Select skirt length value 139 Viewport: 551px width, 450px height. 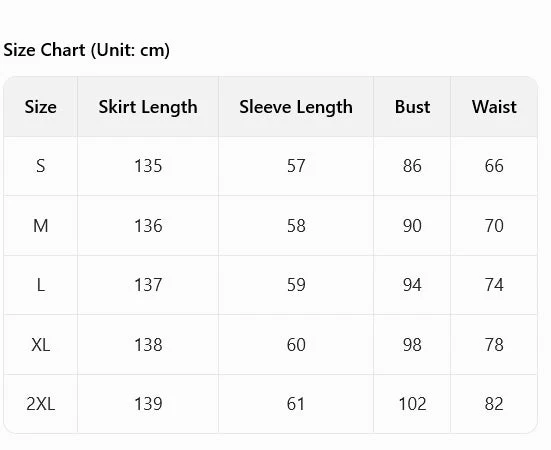pos(148,404)
